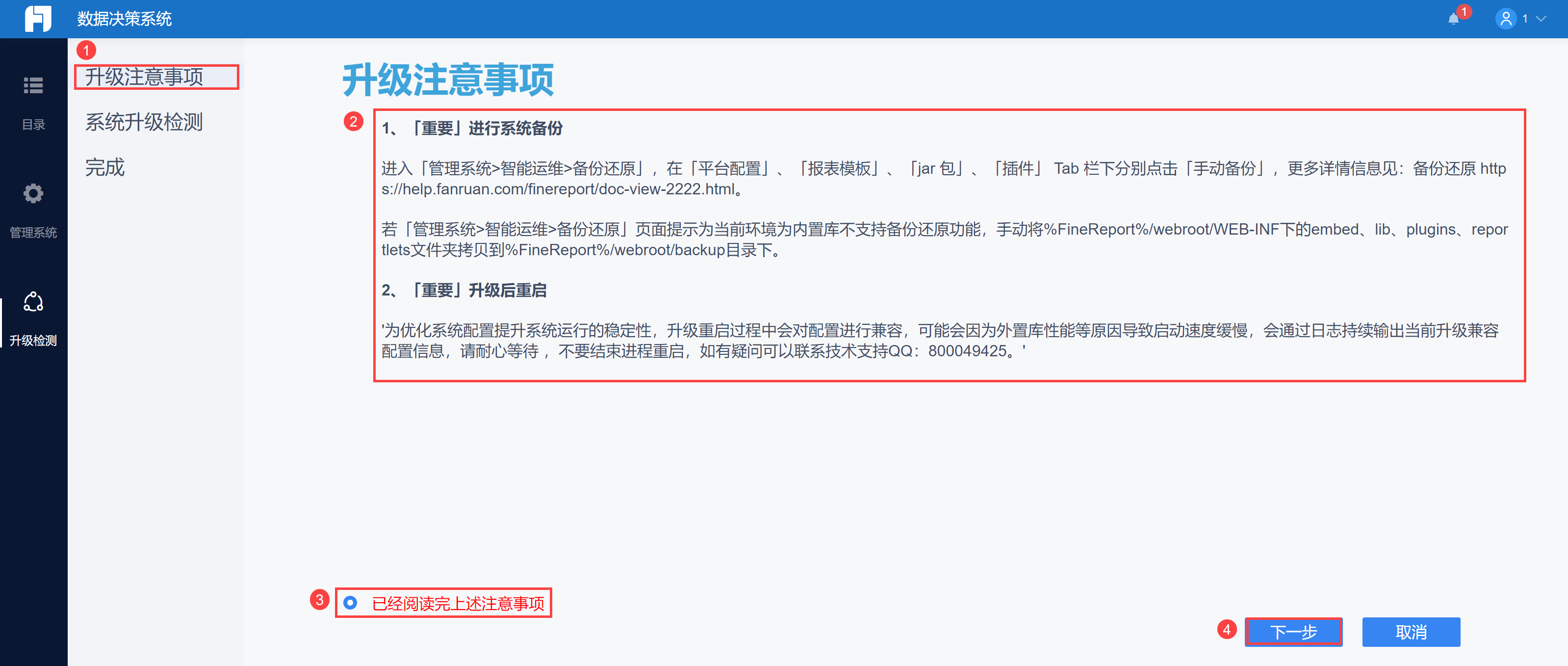Click the 数据决策系统 title text

(x=124, y=19)
